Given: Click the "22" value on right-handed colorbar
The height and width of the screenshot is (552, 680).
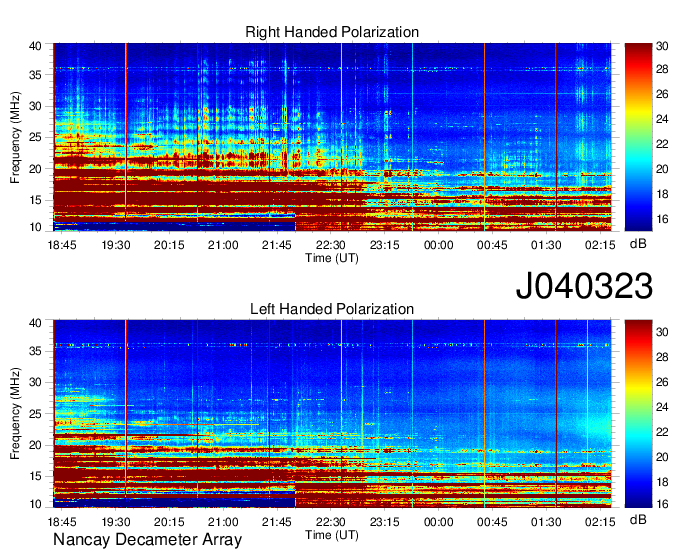Looking at the screenshot, I should tap(662, 144).
